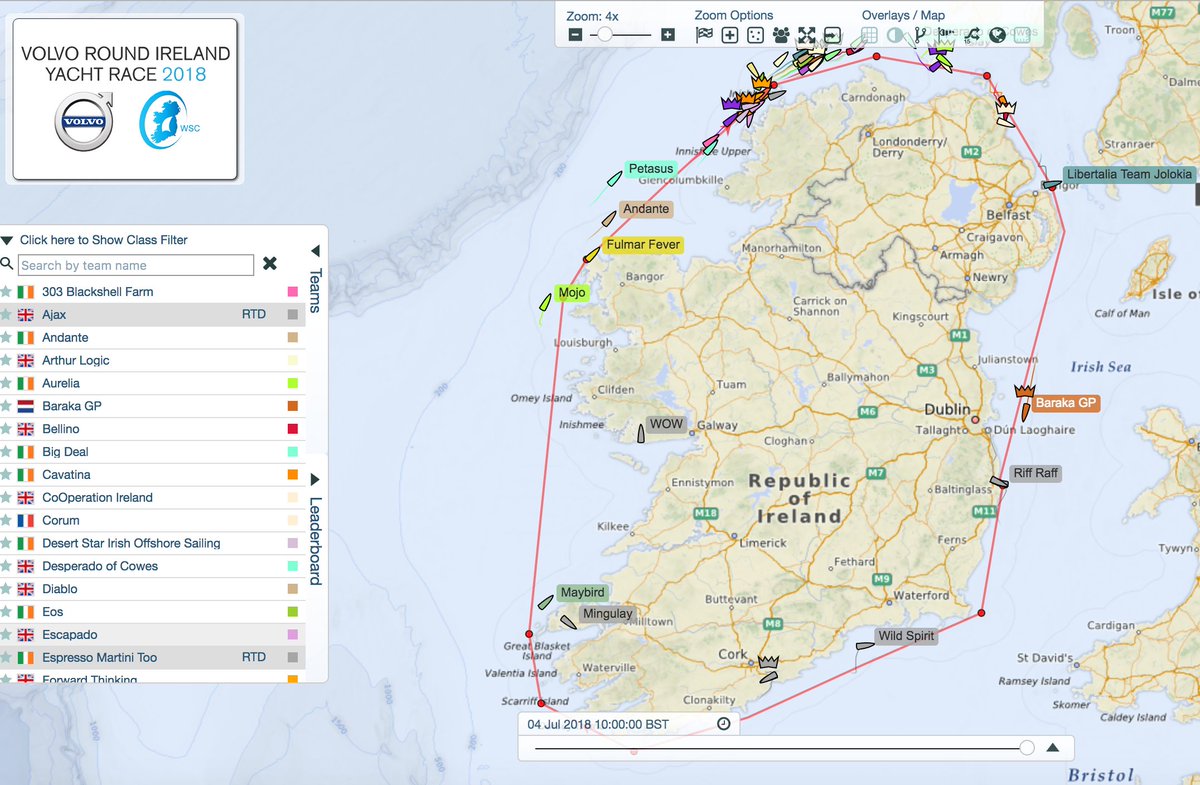Click the Andante map label
Screen dimensions: 1200x785
coord(646,209)
